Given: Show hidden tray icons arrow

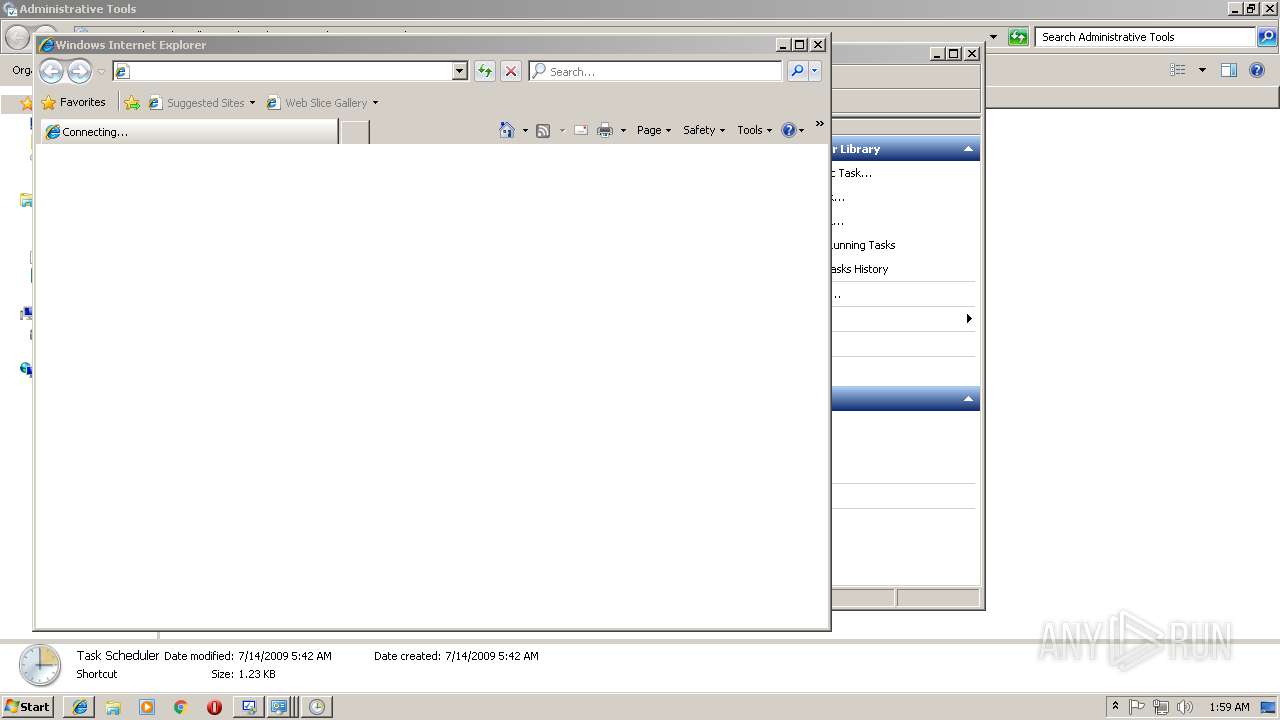Looking at the screenshot, I should (1115, 706).
